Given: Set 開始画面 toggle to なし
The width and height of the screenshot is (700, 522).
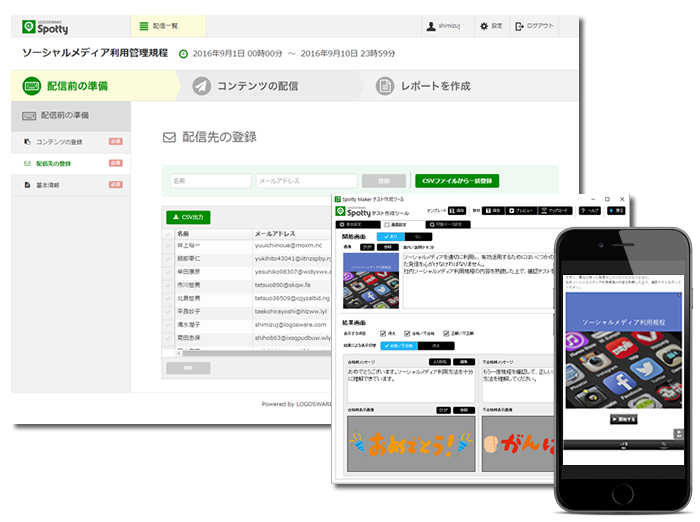Looking at the screenshot, I should tap(418, 237).
